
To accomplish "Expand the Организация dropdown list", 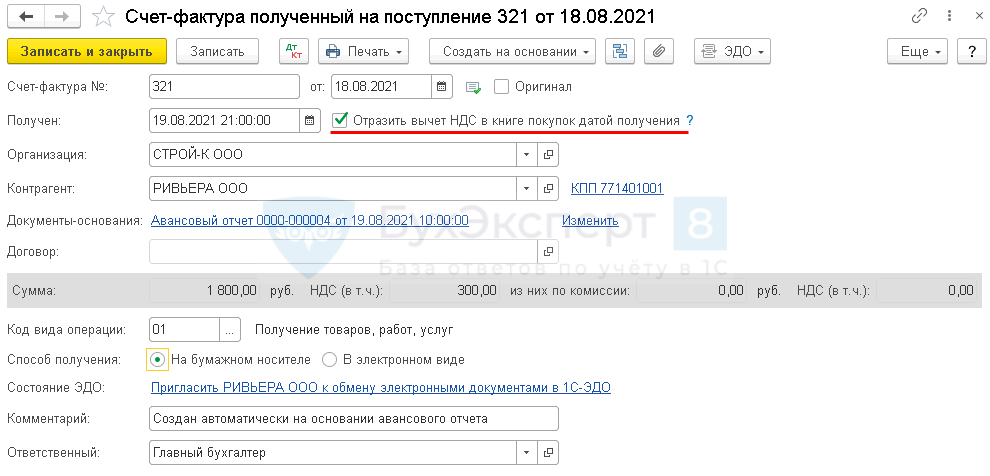I will [x=527, y=155].
